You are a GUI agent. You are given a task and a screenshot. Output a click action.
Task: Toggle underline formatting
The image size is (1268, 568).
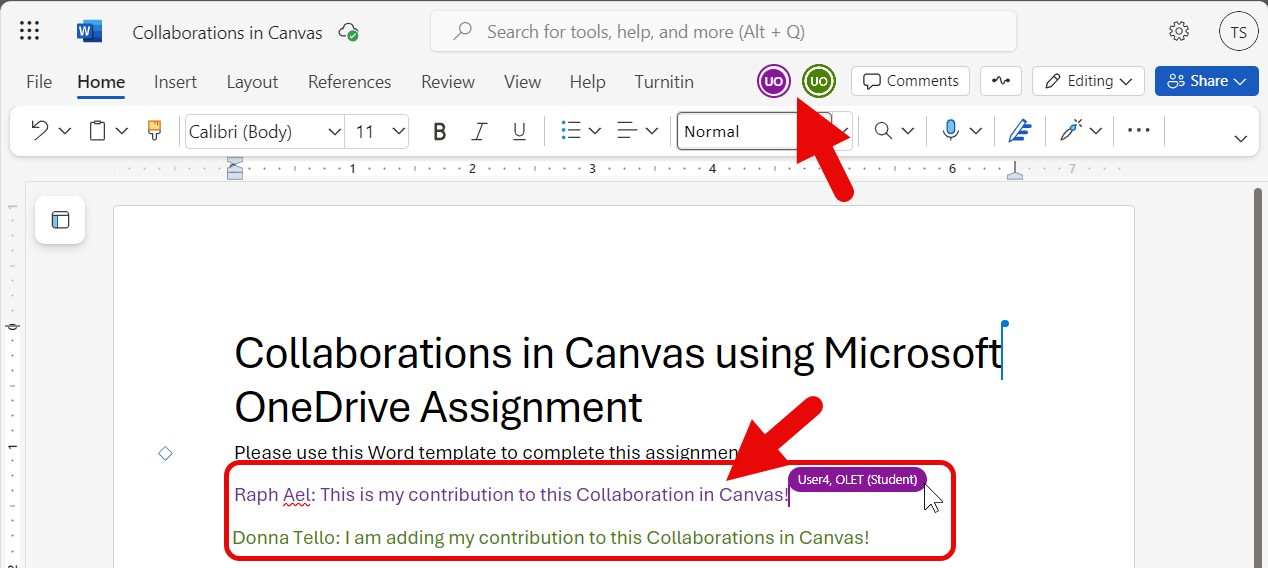point(519,131)
